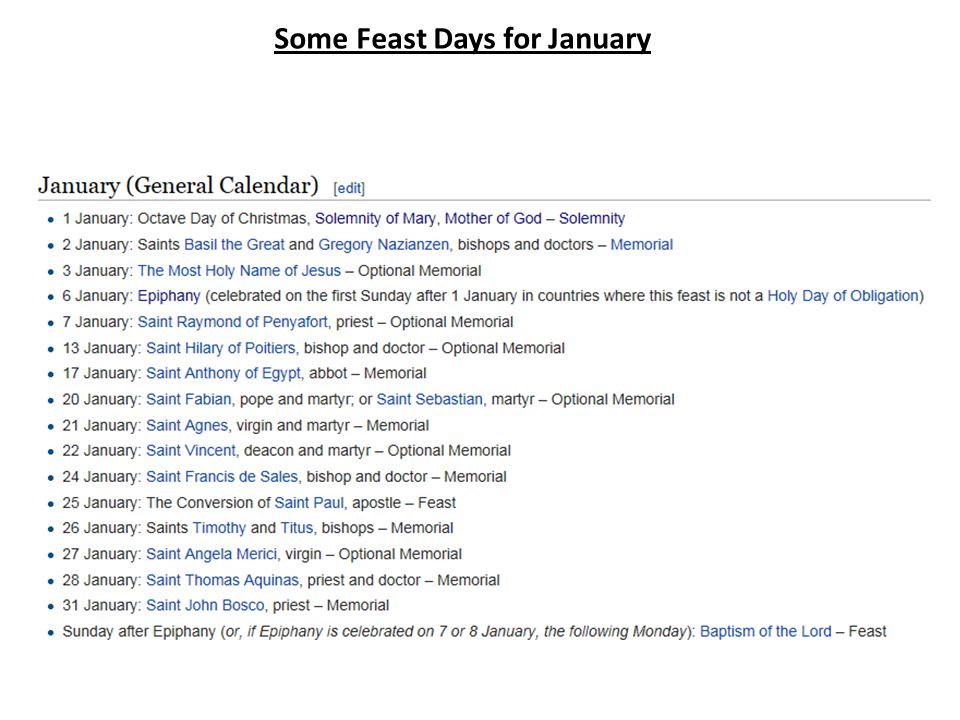Follow the Saint John Bosco link
Screen dimensions: 960x720
point(205,606)
